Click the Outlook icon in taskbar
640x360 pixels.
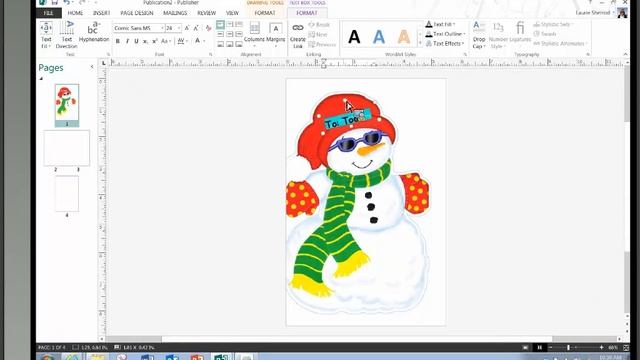[172, 357]
